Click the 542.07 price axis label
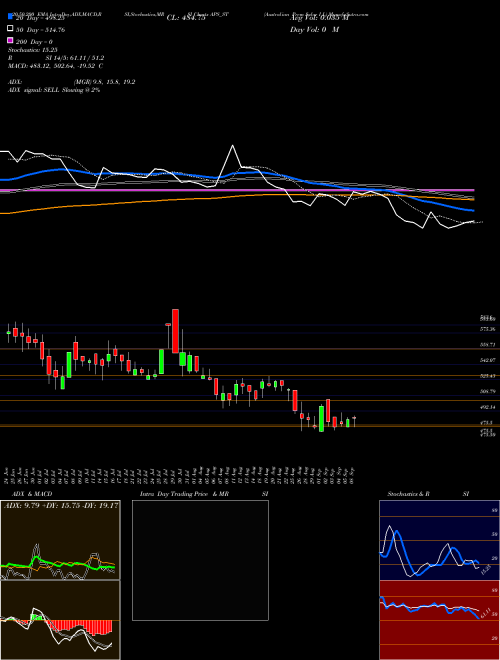Screen dimensions: 500x660 click(x=488, y=360)
